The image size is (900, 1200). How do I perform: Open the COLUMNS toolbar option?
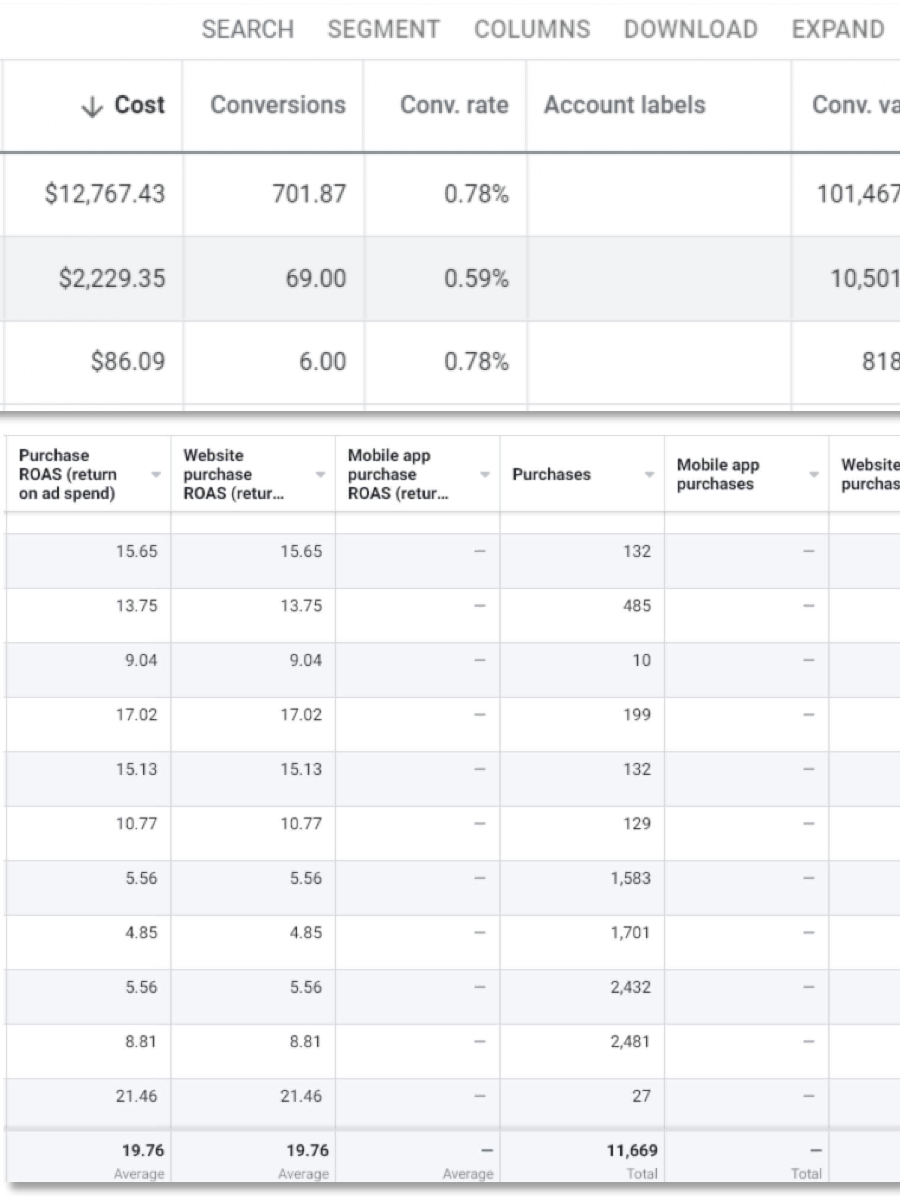click(532, 30)
